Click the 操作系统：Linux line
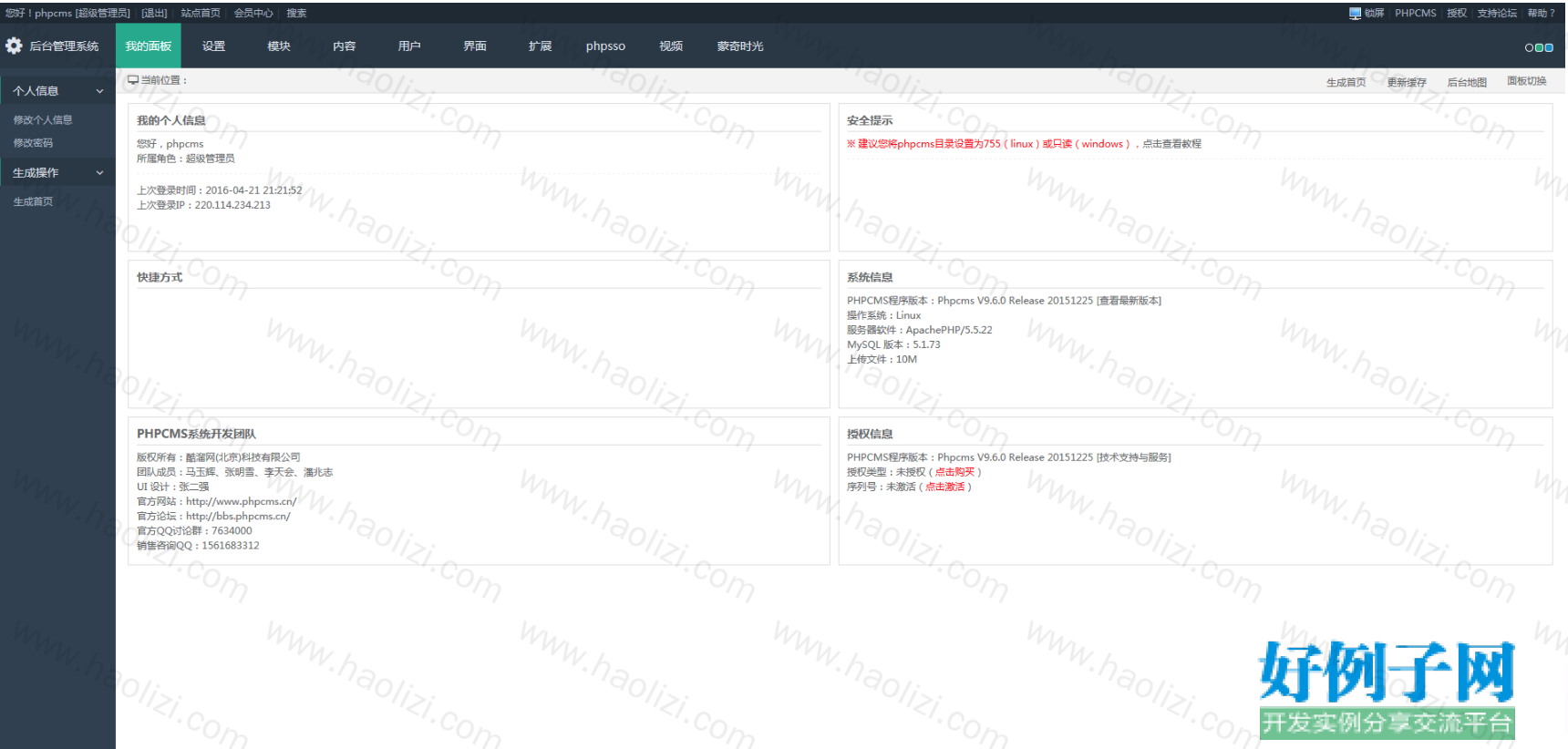 point(884,315)
